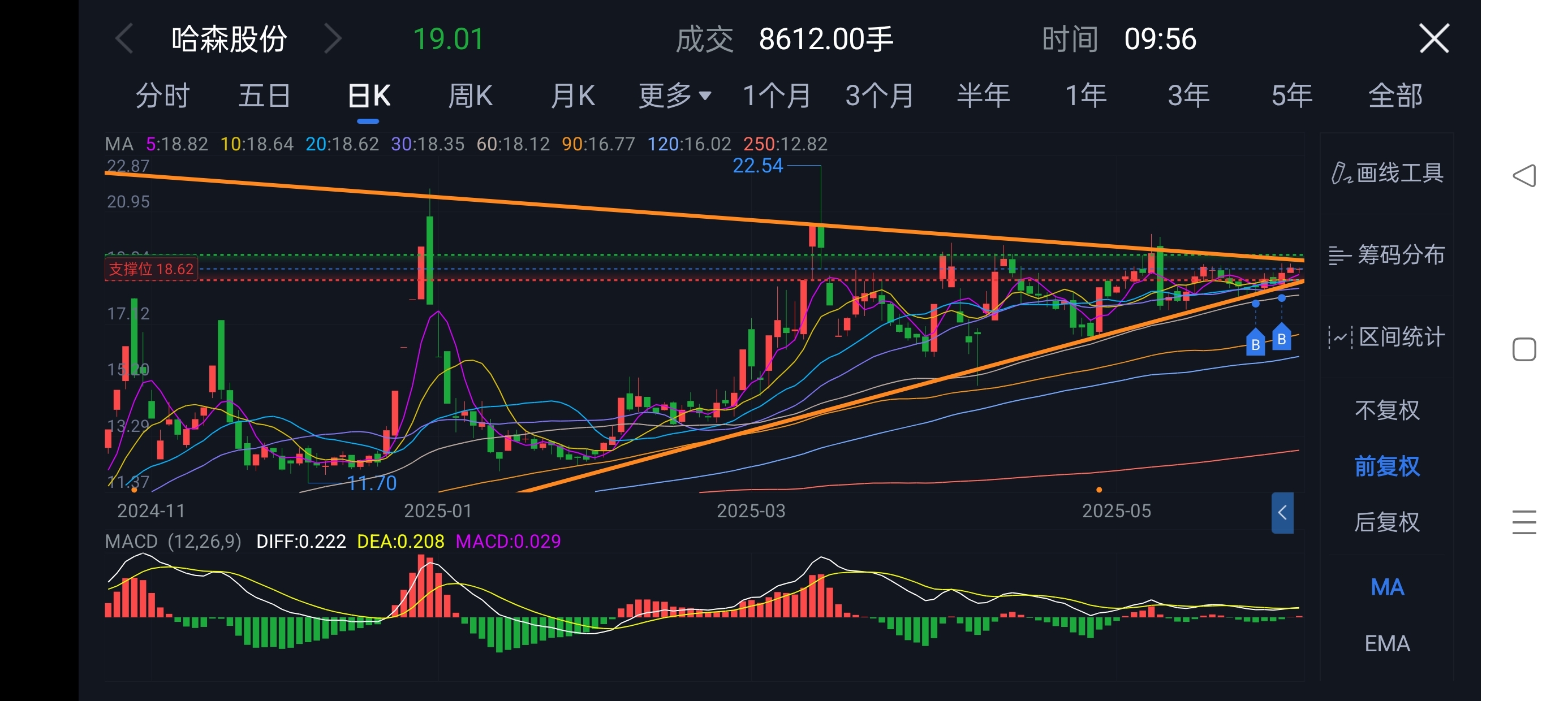Collapse side panel with blue chevron

(x=1282, y=512)
